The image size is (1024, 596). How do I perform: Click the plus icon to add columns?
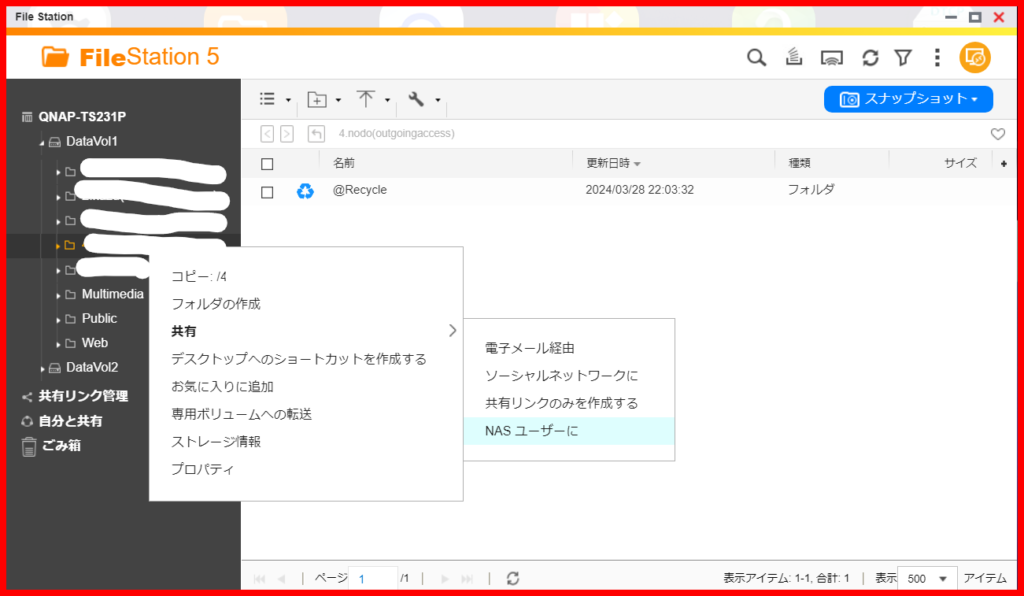point(1004,164)
